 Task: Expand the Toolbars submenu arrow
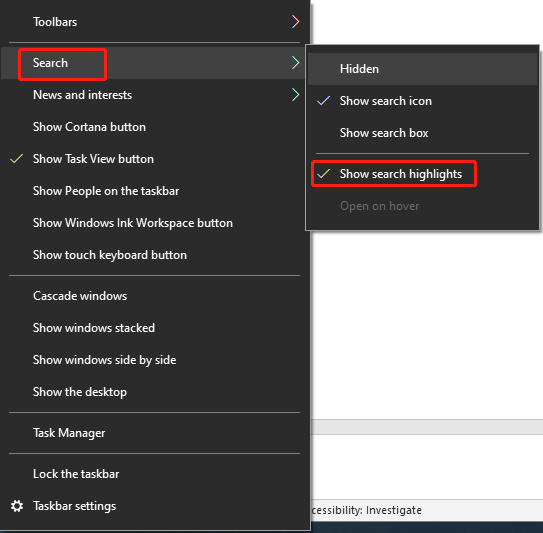pyautogui.click(x=295, y=22)
